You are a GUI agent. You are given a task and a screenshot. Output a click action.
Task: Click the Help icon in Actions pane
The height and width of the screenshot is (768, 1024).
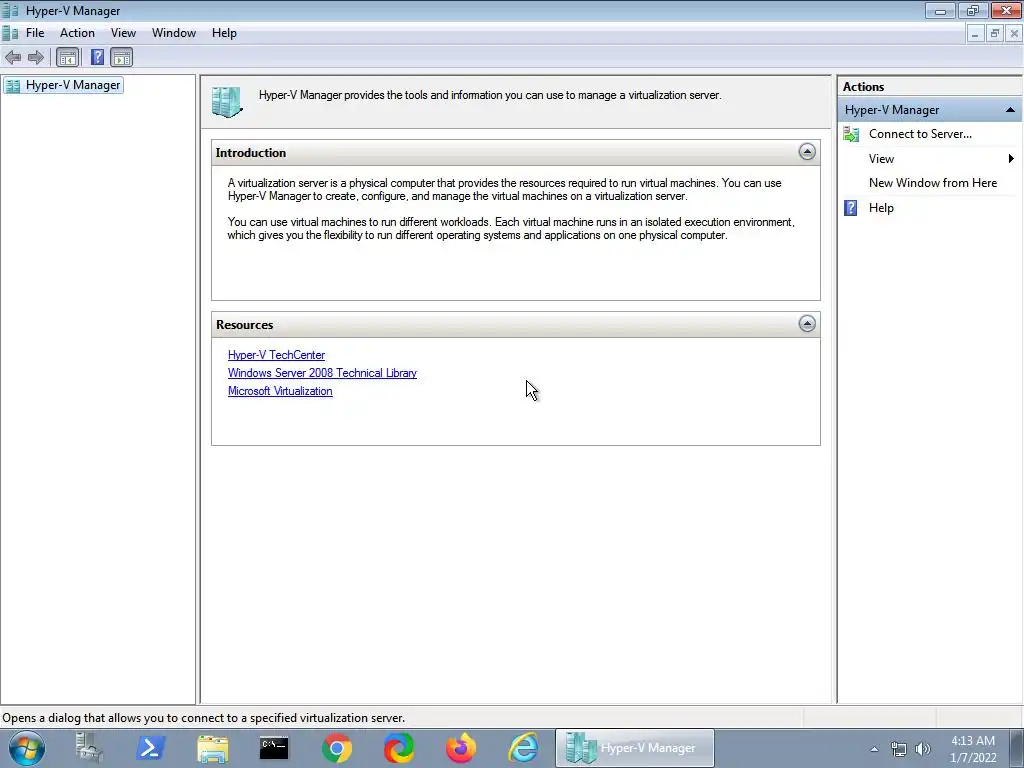point(850,208)
